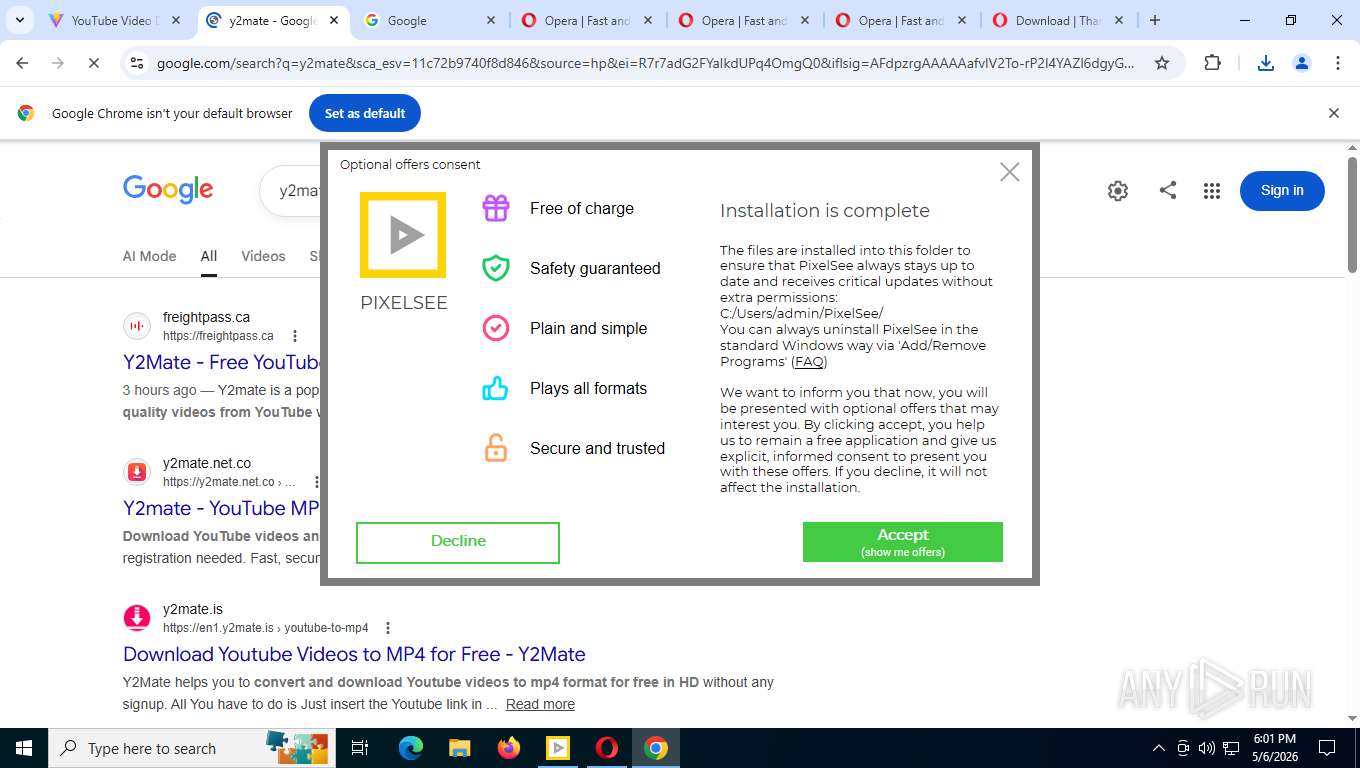Viewport: 1360px width, 768px height.
Task: Bookmark this page with the star
Action: click(x=1162, y=63)
